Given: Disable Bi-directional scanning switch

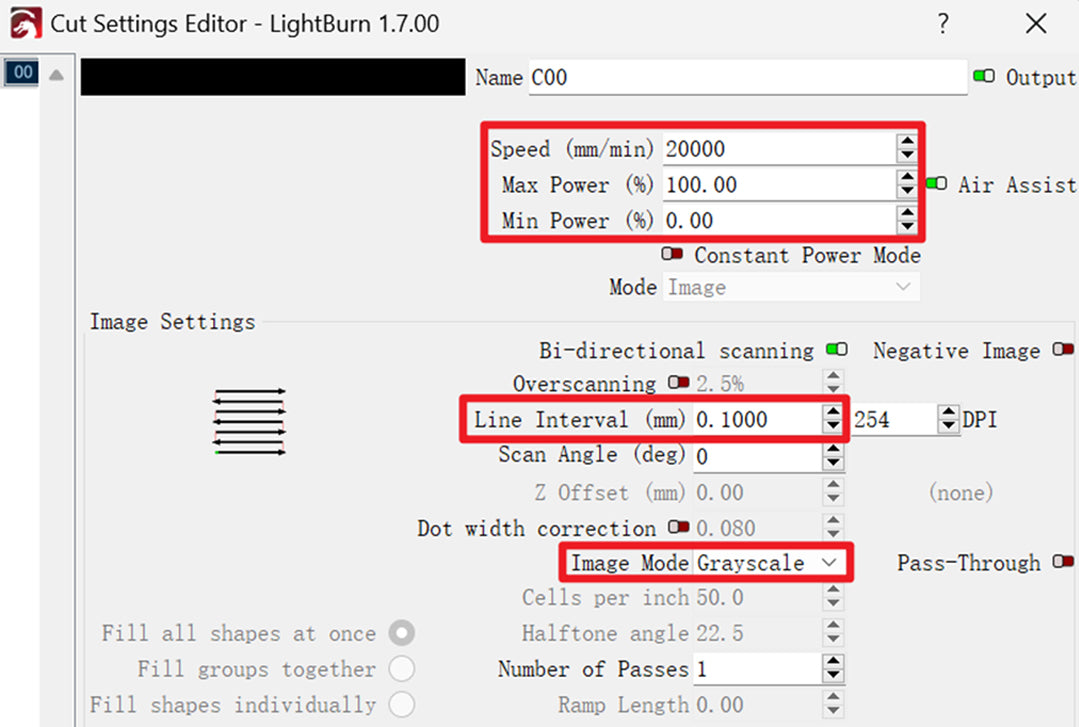Looking at the screenshot, I should click(x=836, y=350).
